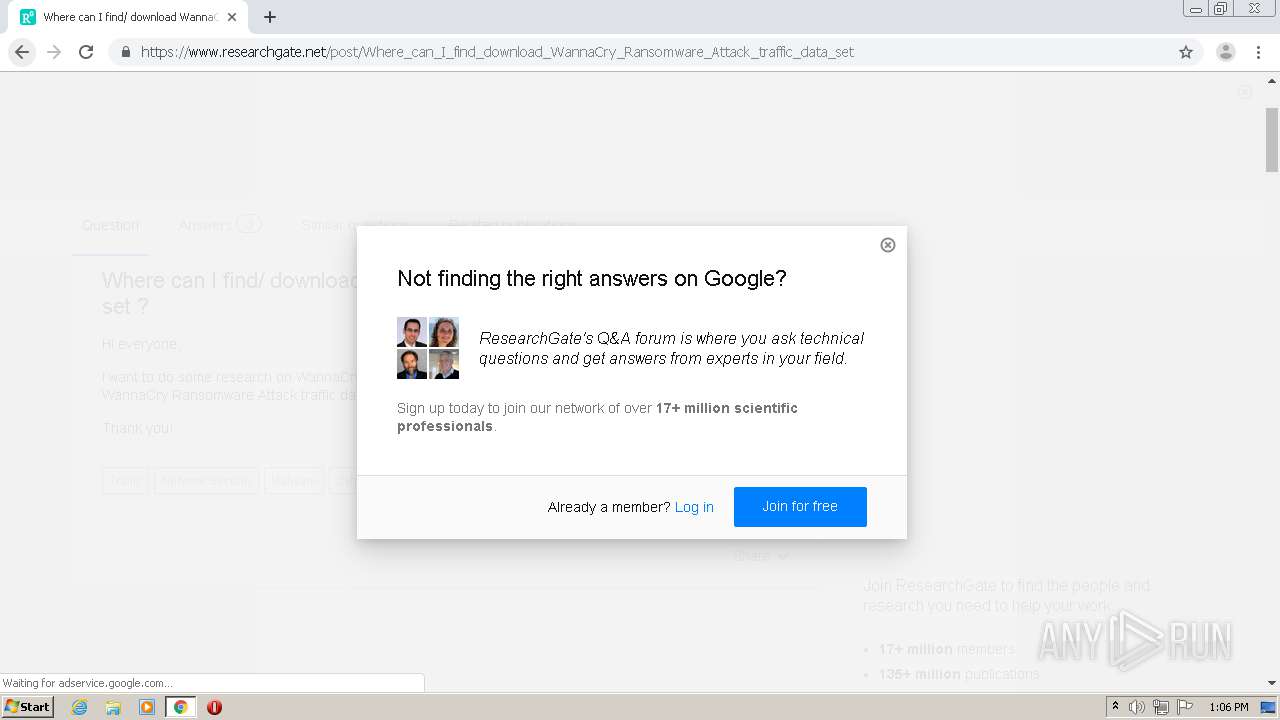The image size is (1280, 720).
Task: Click the browser forward arrow
Action: click(x=54, y=52)
